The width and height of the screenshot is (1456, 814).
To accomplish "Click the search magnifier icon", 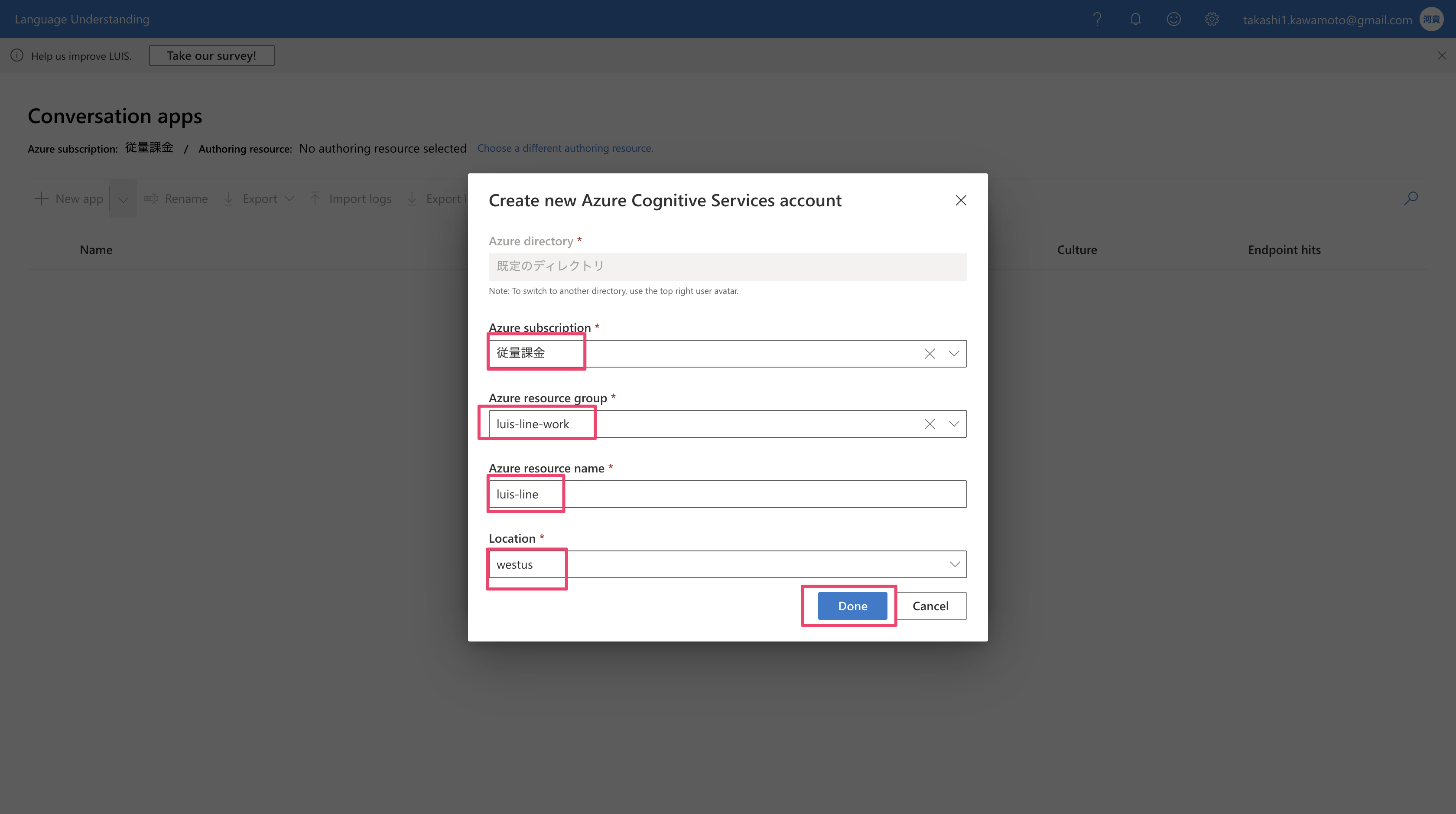I will click(1411, 199).
